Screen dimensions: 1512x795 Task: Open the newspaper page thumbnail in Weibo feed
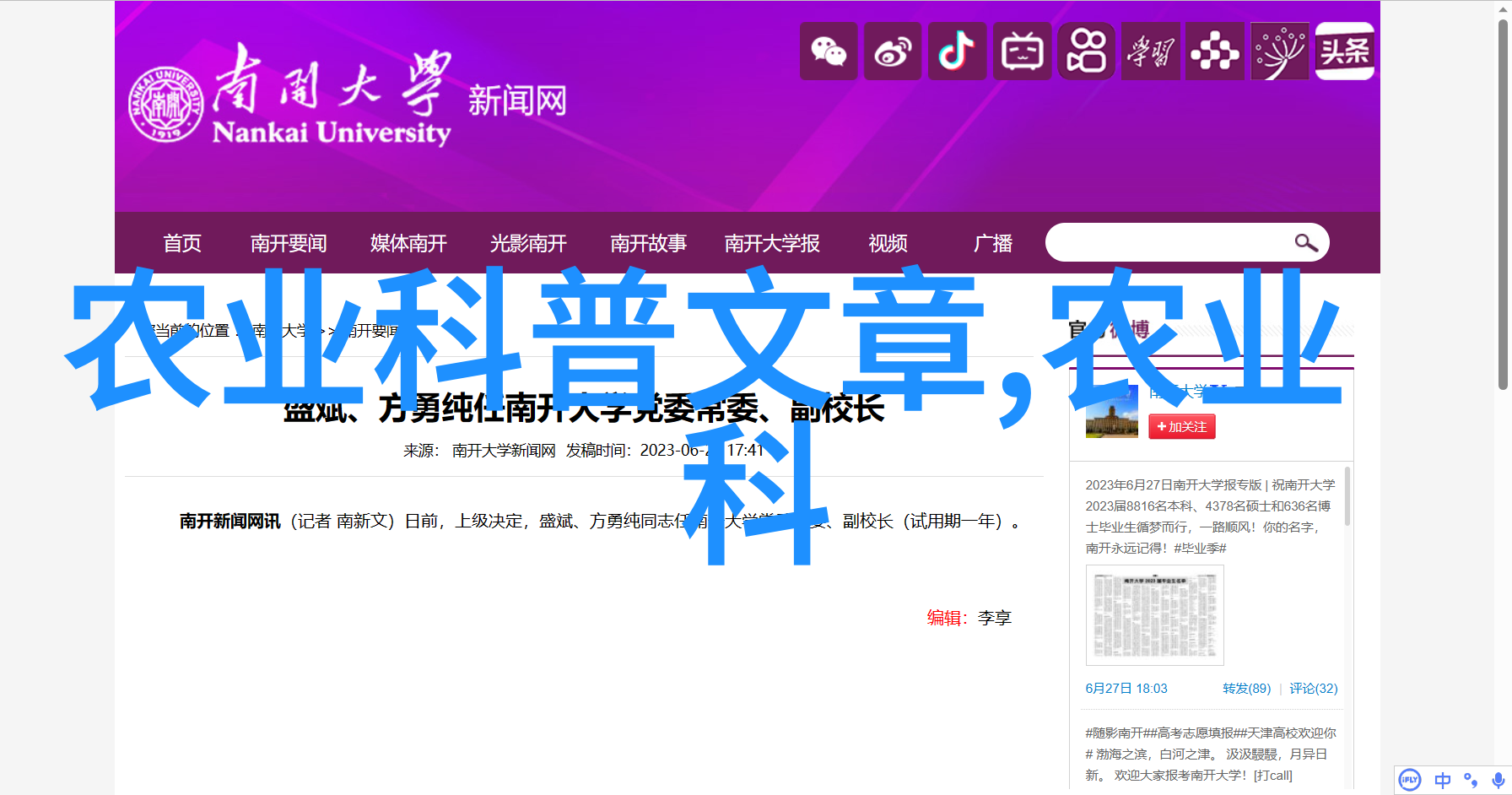tap(1154, 615)
